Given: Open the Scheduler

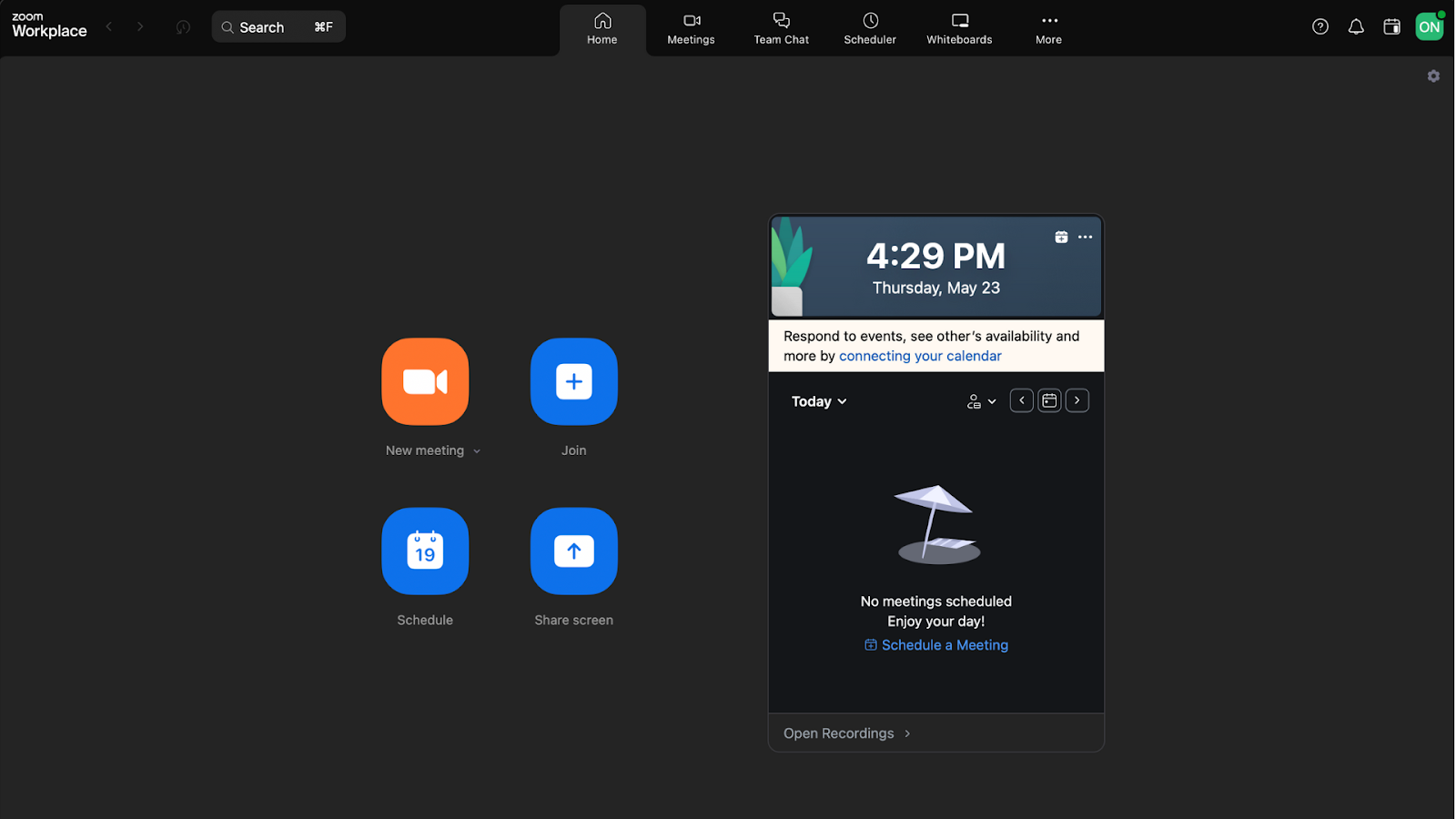Looking at the screenshot, I should click(x=869, y=27).
